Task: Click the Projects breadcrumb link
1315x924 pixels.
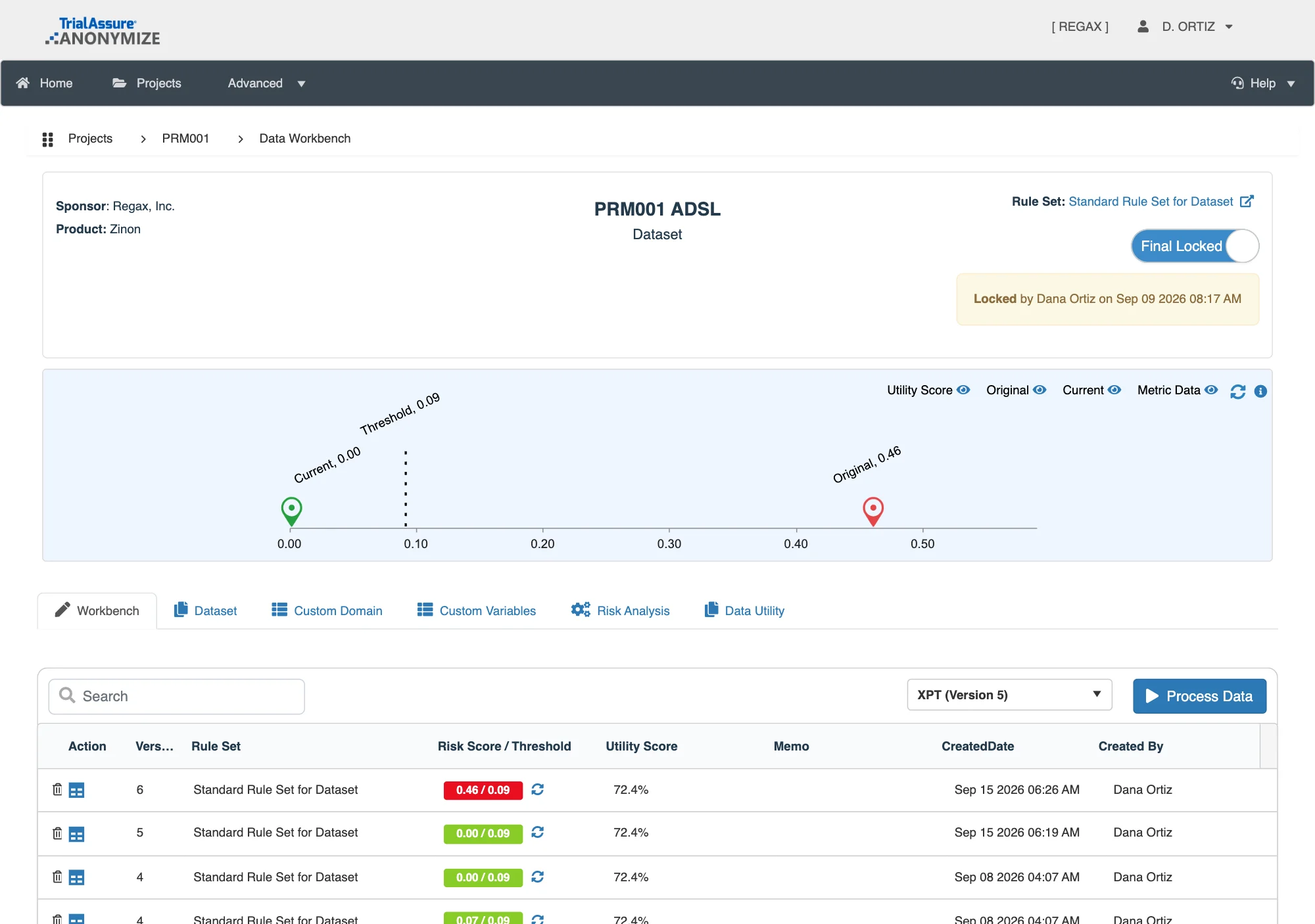Action: (90, 139)
